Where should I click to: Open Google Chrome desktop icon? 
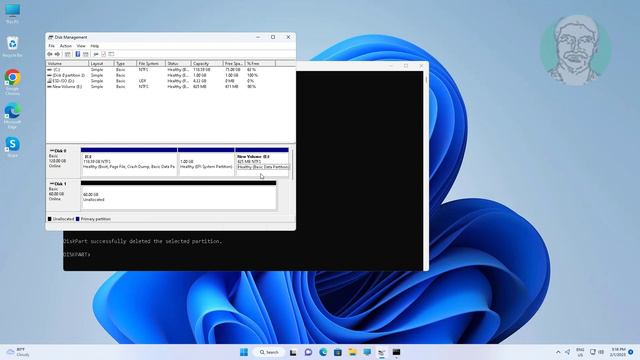(x=12, y=82)
